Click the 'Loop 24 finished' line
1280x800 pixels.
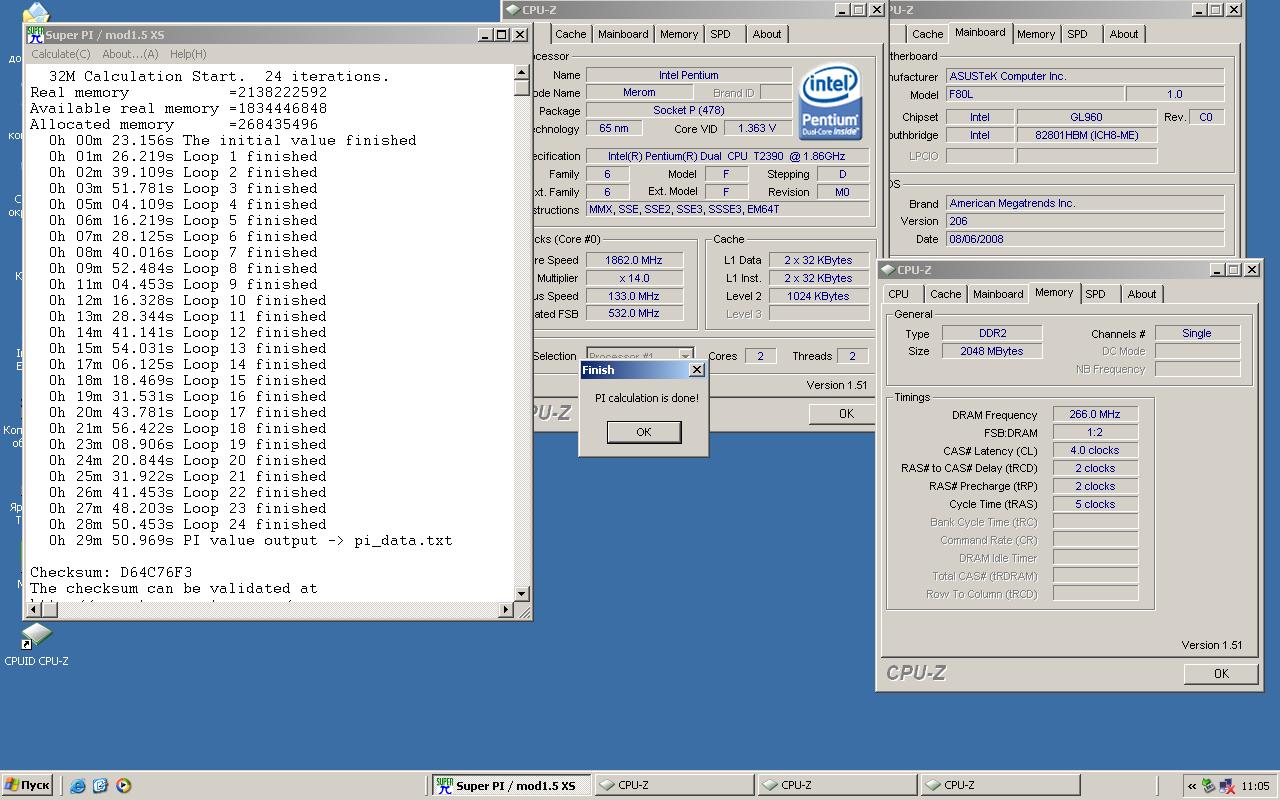coord(189,524)
